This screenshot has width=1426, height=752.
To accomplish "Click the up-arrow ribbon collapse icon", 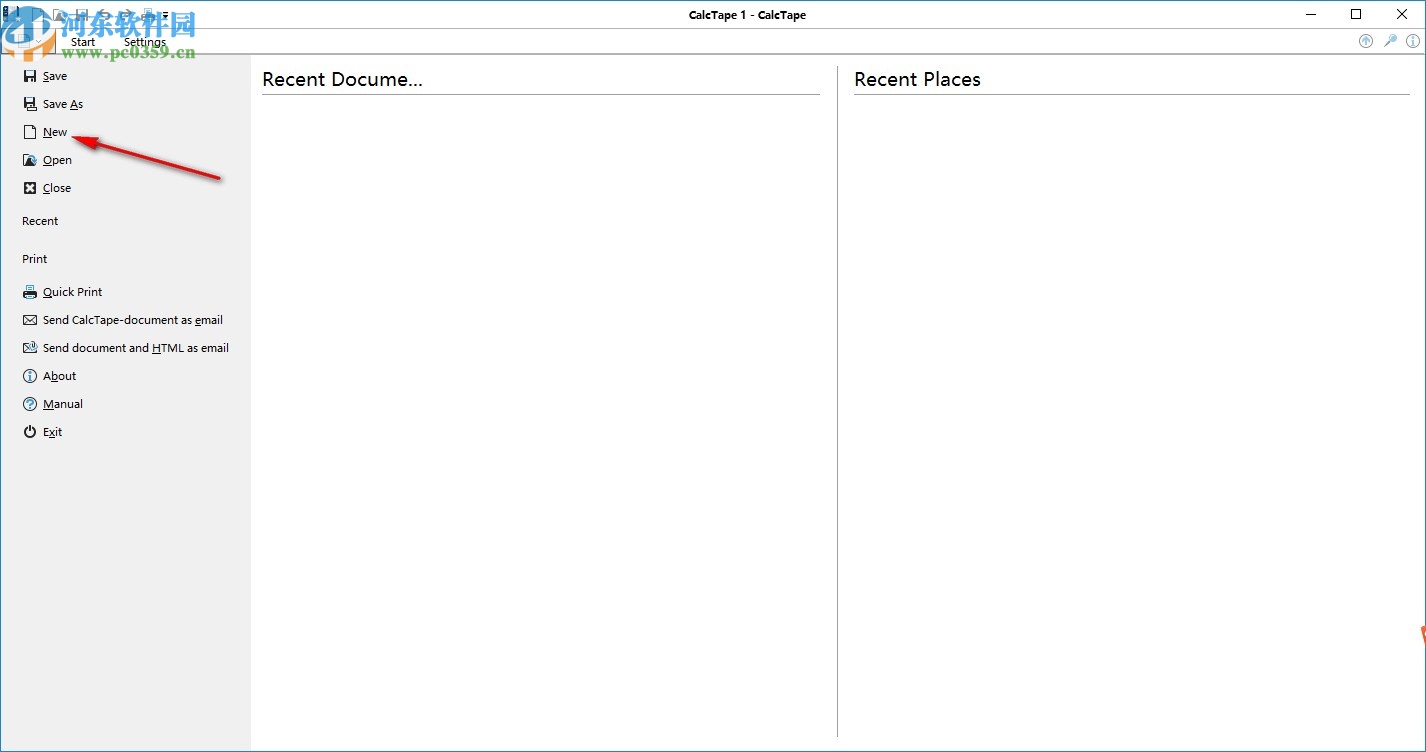I will [1366, 41].
